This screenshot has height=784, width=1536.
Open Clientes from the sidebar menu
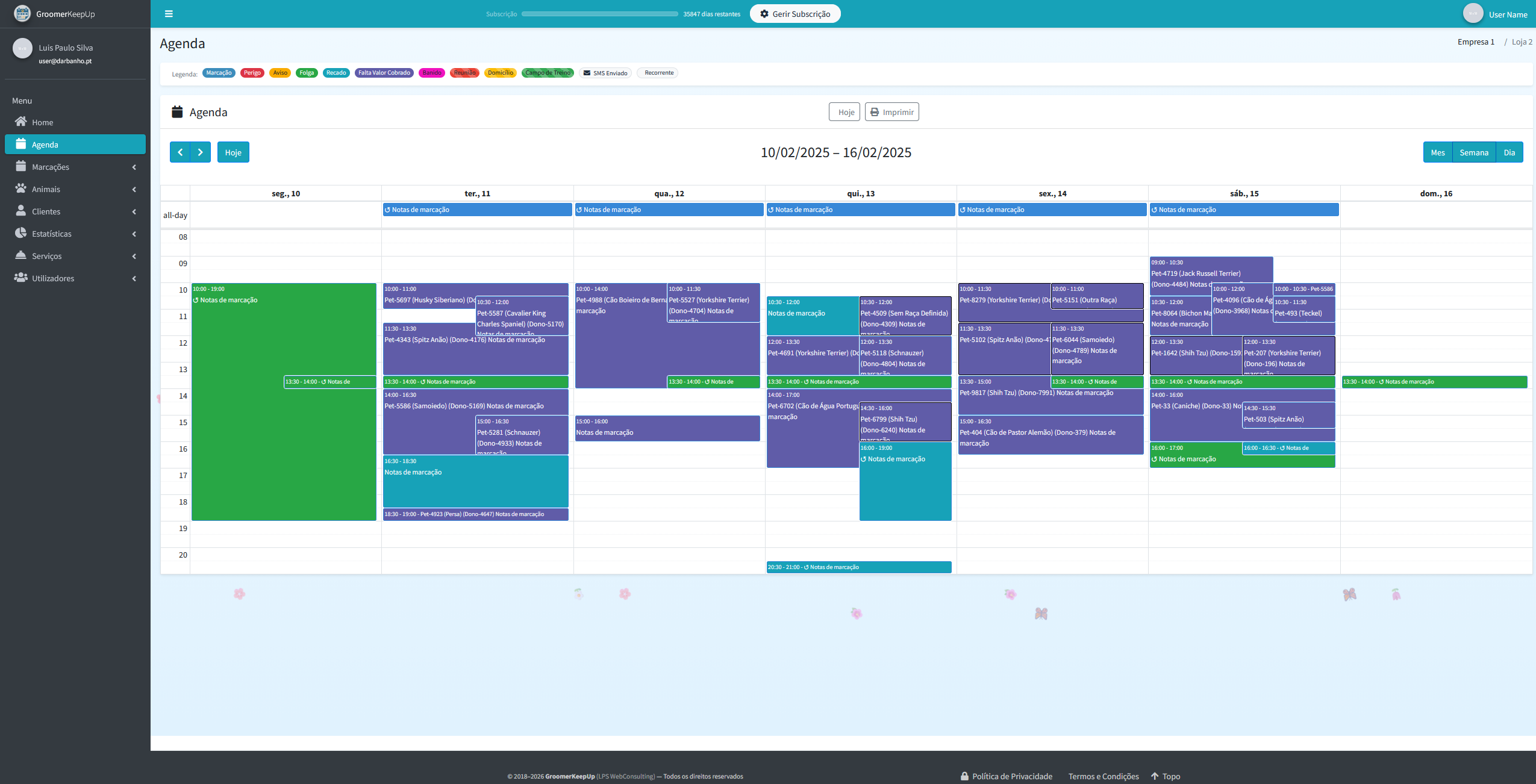[x=46, y=211]
